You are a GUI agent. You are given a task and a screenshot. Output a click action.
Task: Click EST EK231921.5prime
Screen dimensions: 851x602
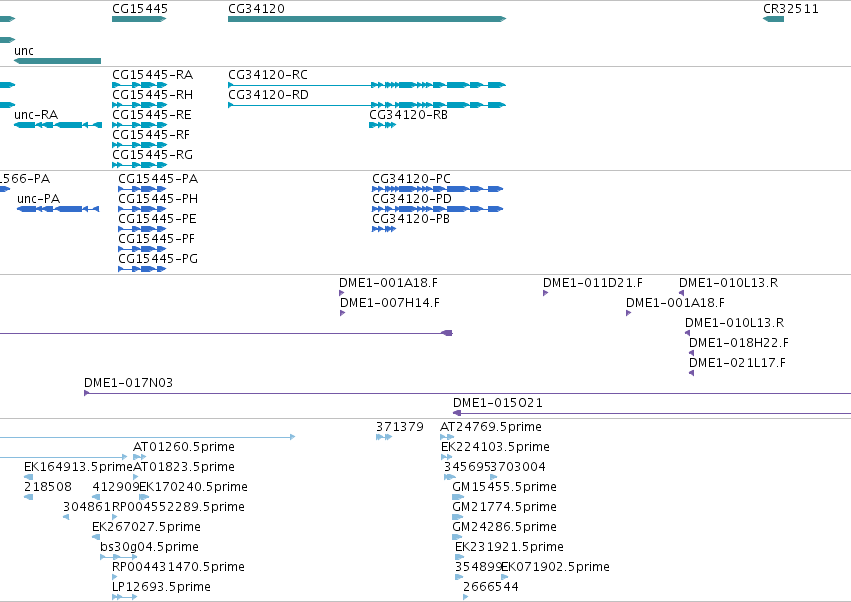[x=460, y=558]
